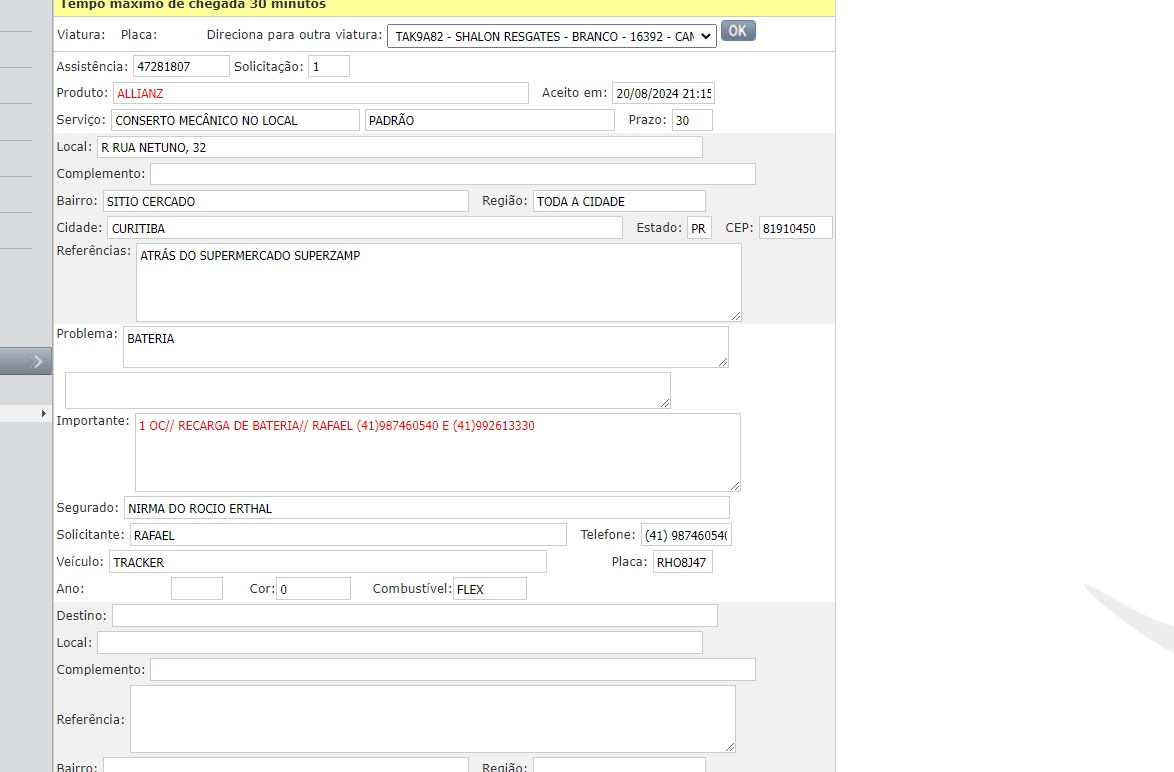Click the Importante text area resize grip
The height and width of the screenshot is (772, 1174).
pyautogui.click(x=735, y=486)
